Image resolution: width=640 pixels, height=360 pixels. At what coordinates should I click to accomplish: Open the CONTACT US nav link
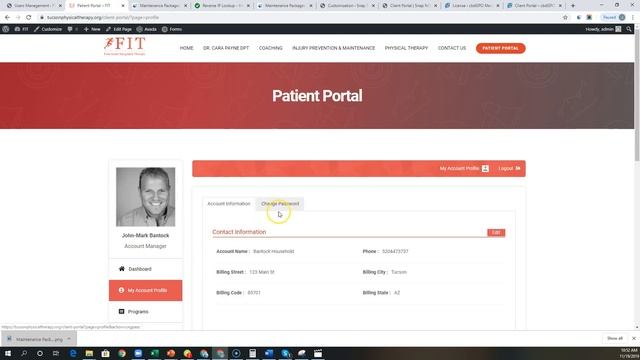tap(452, 48)
